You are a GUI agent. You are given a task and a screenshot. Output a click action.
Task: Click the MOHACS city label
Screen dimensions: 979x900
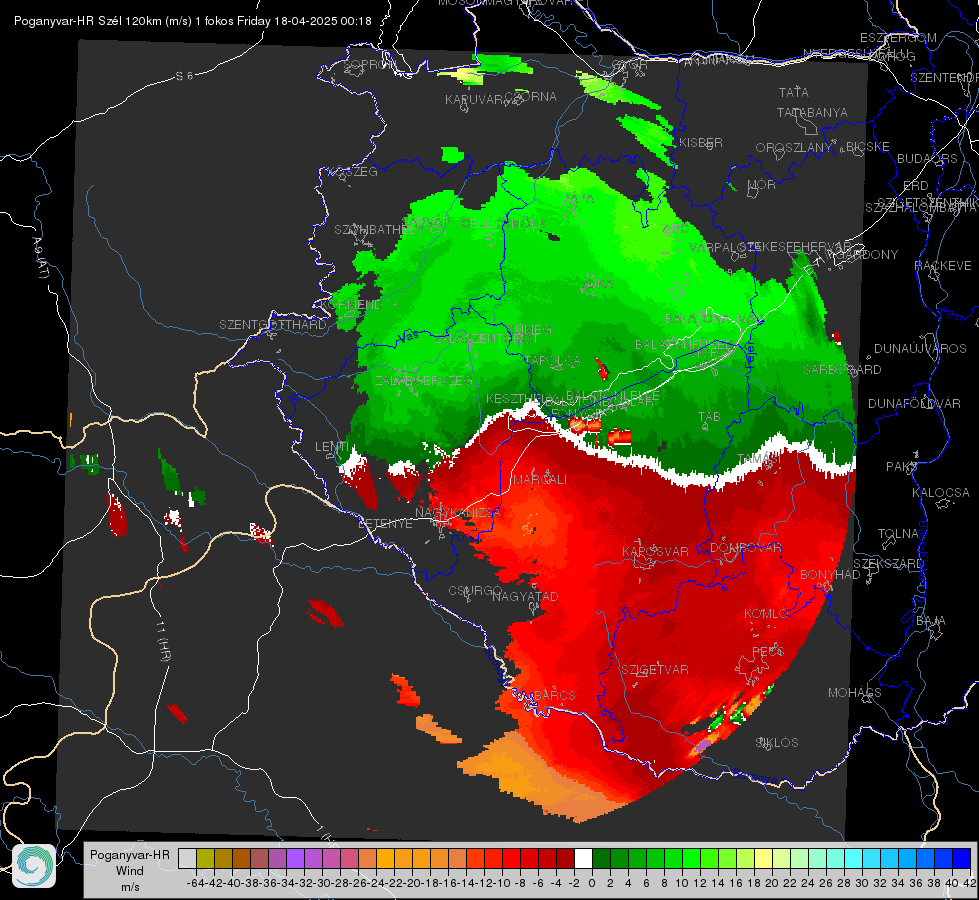pyautogui.click(x=854, y=693)
